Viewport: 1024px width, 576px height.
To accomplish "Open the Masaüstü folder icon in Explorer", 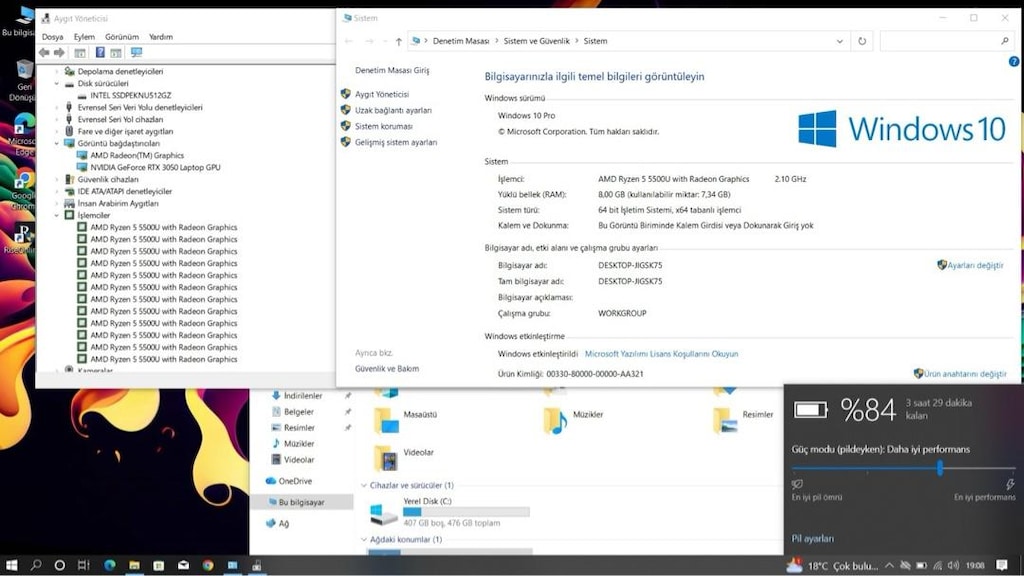I will (386, 420).
